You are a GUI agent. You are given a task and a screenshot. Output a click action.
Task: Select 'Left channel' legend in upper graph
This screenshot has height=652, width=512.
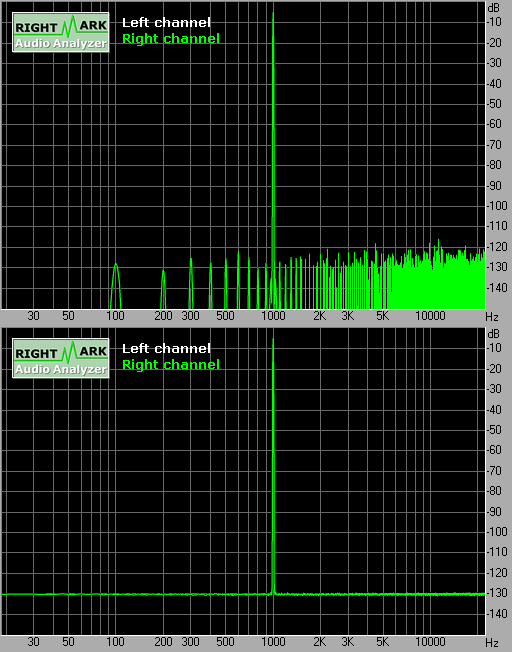(166, 22)
